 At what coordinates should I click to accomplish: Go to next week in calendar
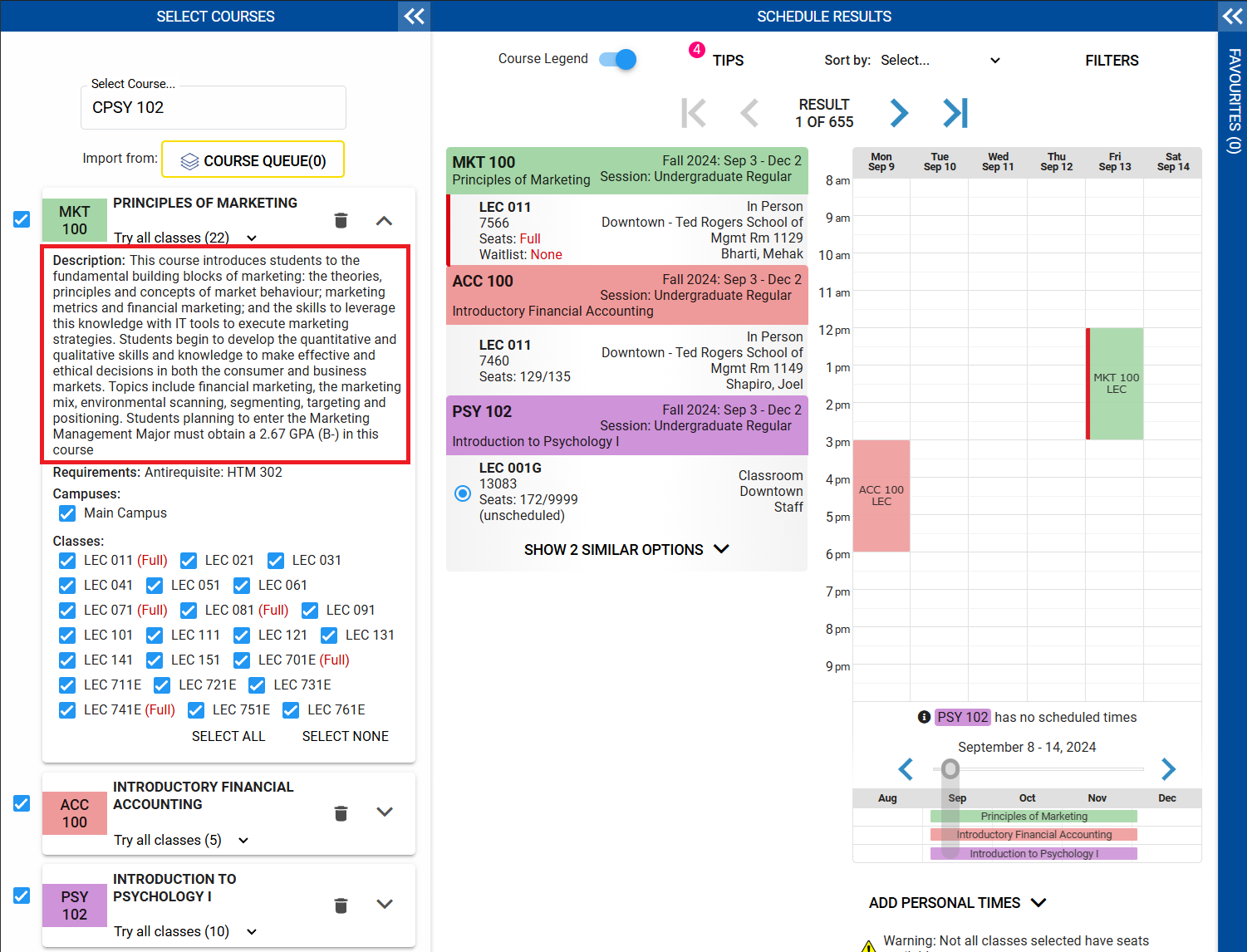pyautogui.click(x=1168, y=769)
